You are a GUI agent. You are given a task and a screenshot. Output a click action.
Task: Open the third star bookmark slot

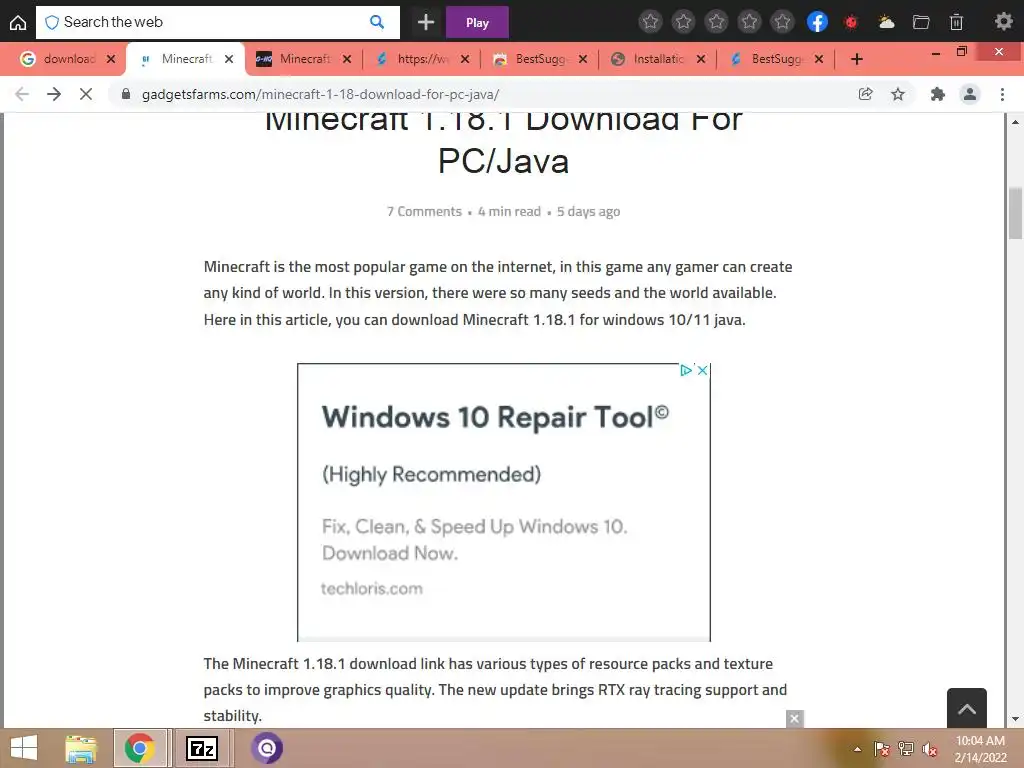716,22
